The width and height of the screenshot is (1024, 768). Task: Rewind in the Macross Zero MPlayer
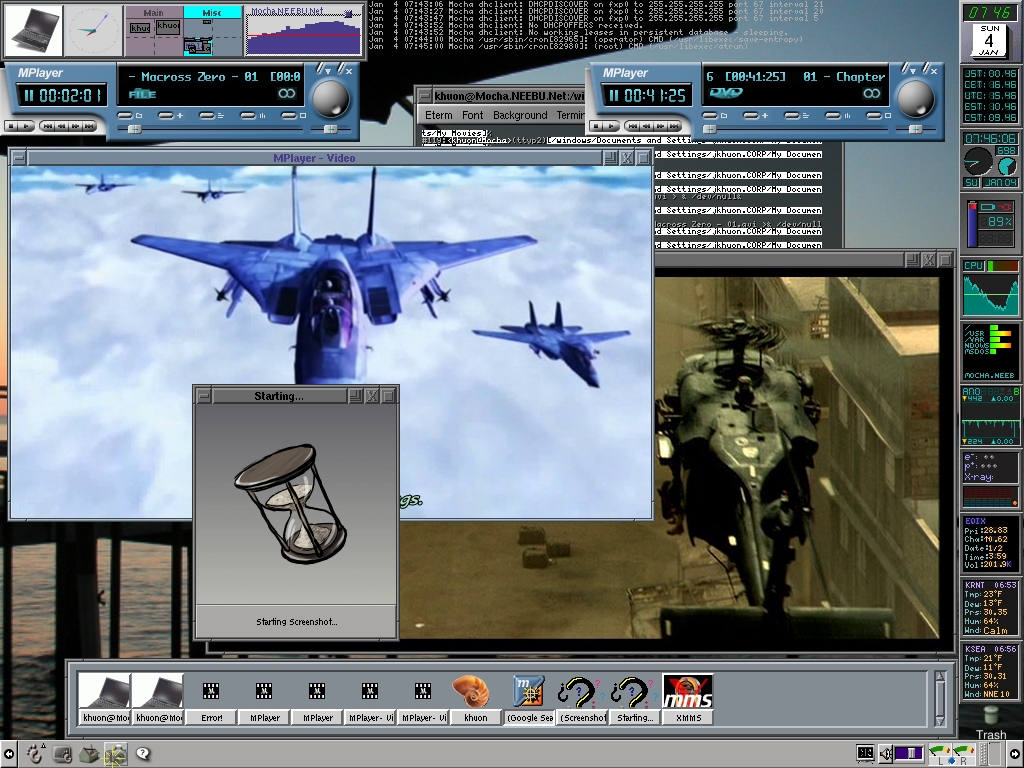[x=61, y=126]
